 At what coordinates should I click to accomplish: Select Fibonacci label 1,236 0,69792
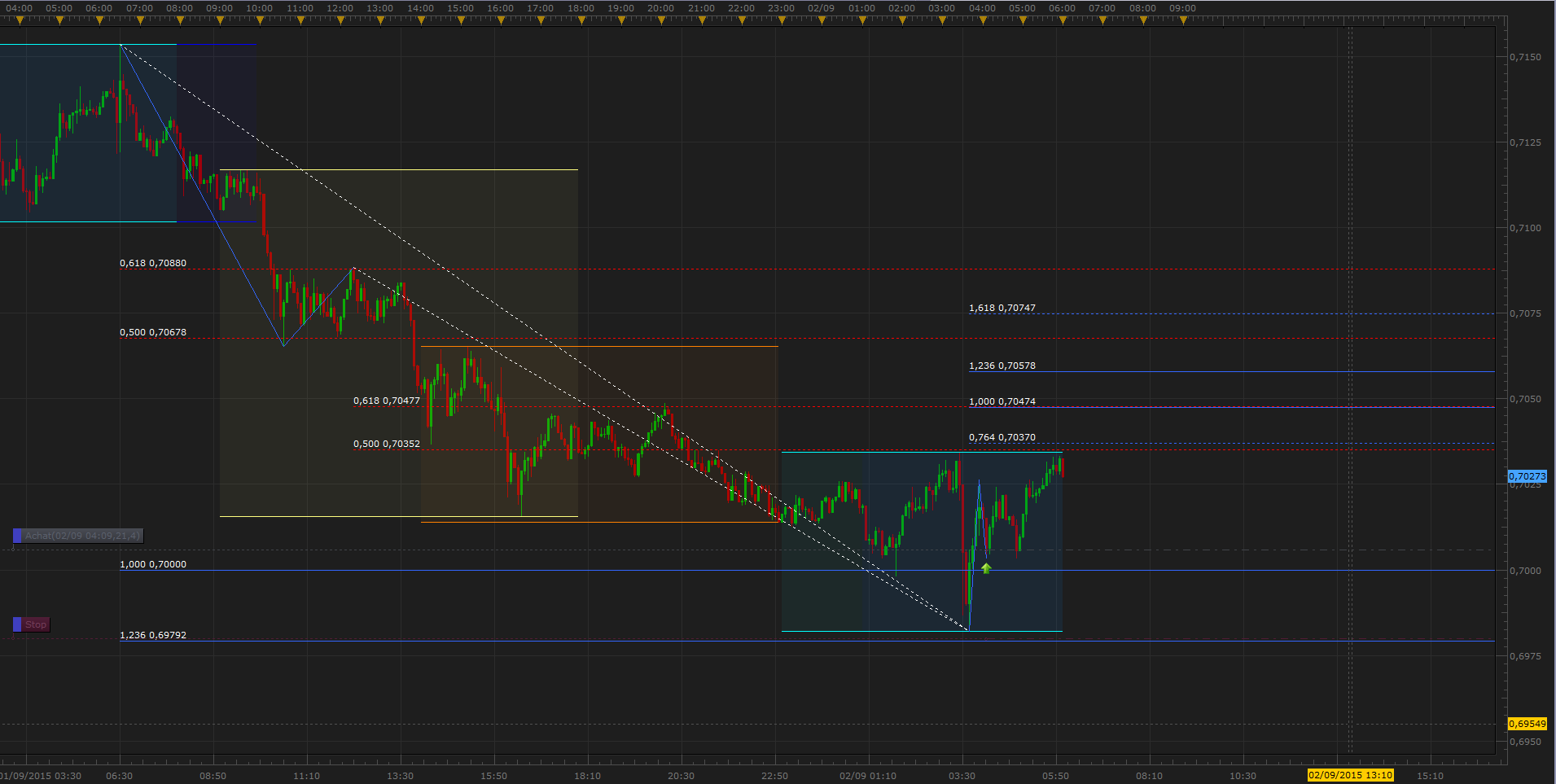click(153, 635)
